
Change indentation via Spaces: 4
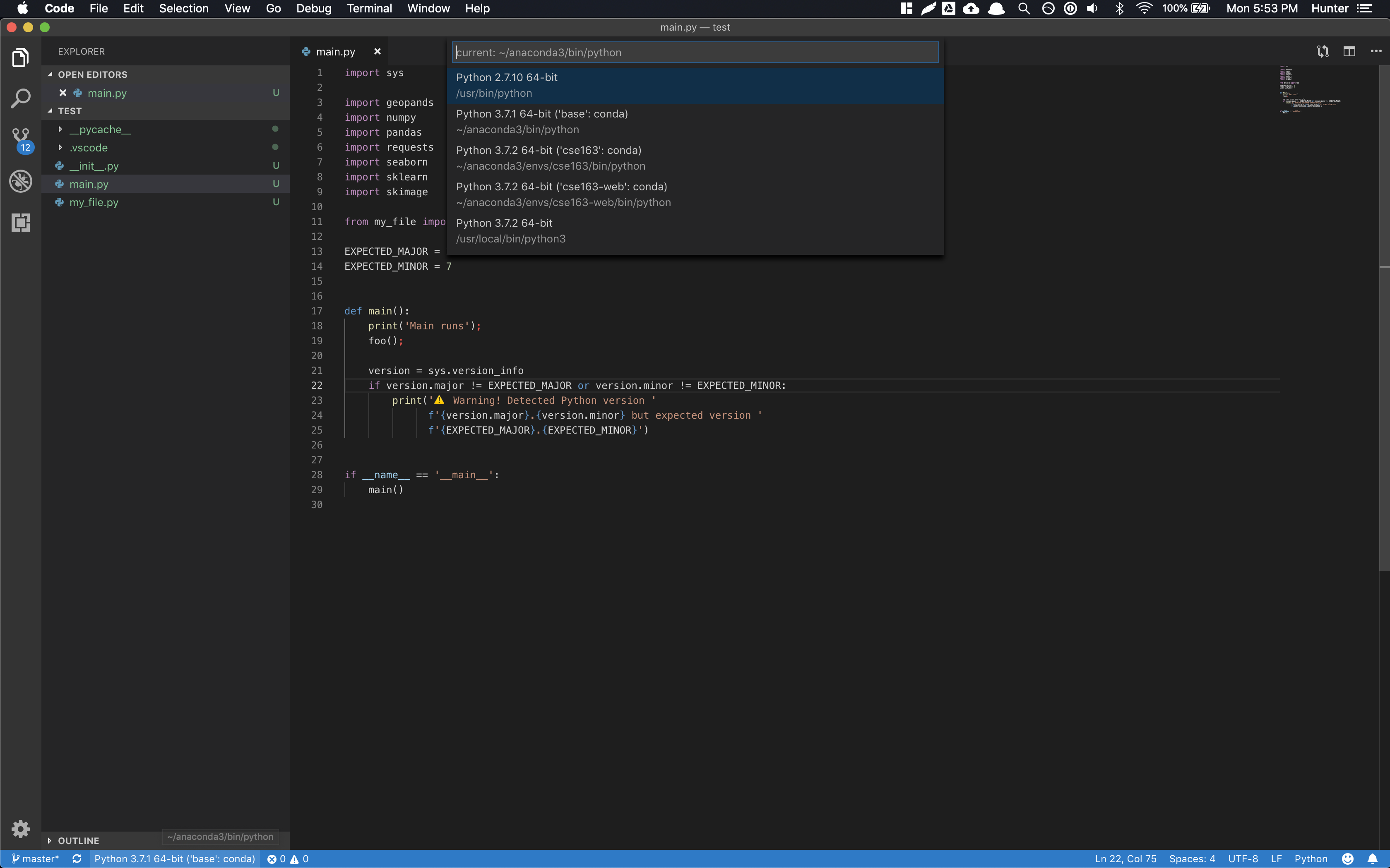1192,859
